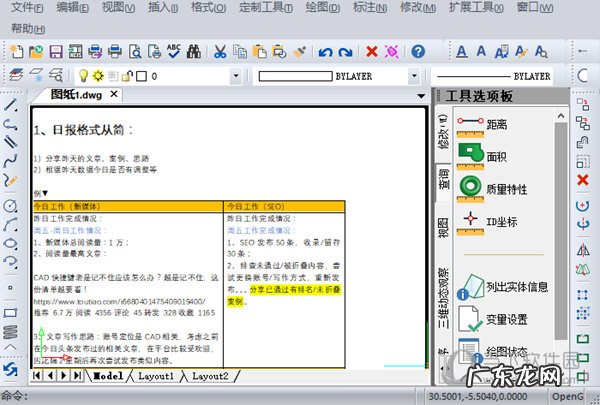Open the 绘图(D) menu
600x405 pixels.
[x=323, y=7]
